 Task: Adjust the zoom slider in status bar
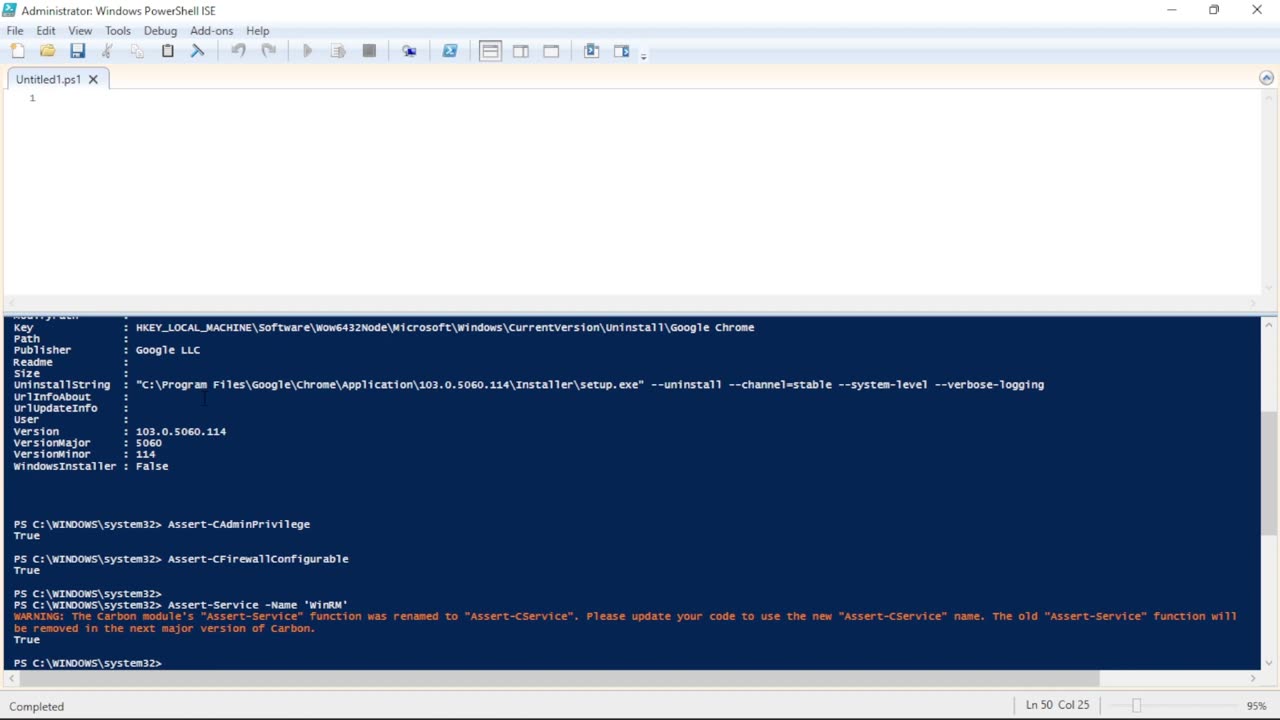[x=1136, y=706]
